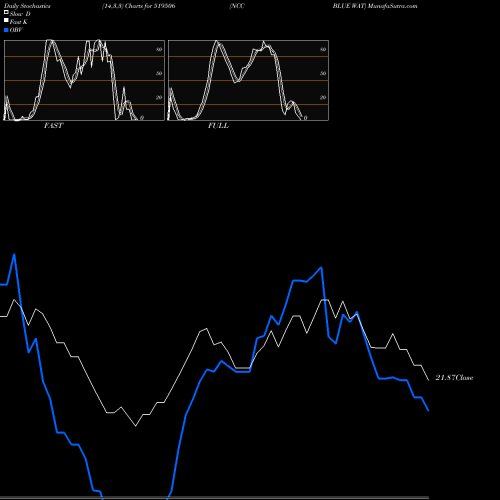Viewport: 500px width, 500px height.
Task: Click the FULL stochastic chart thumbnail
Action: coord(248,80)
